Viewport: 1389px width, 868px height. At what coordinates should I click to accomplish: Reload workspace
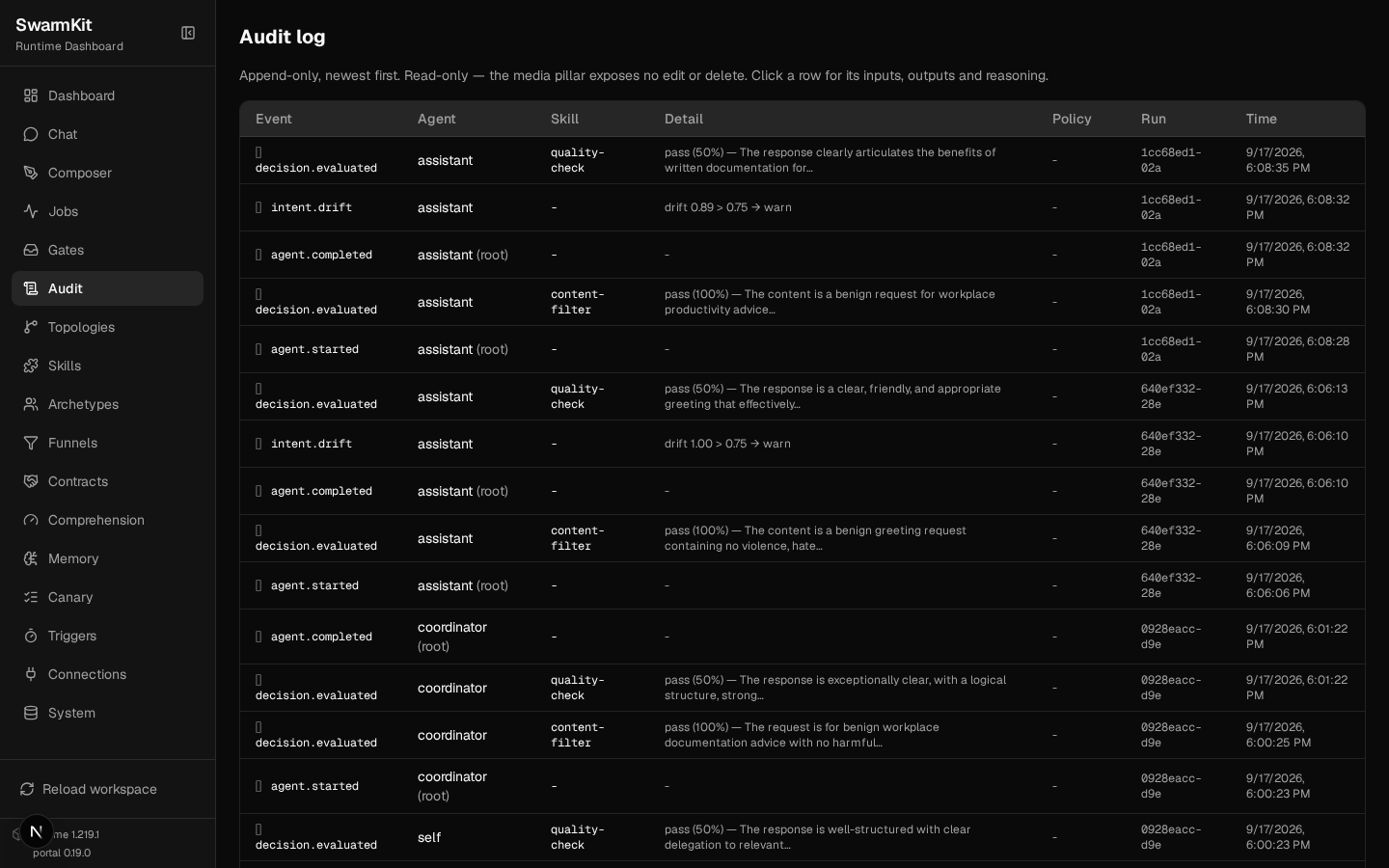[x=107, y=789]
